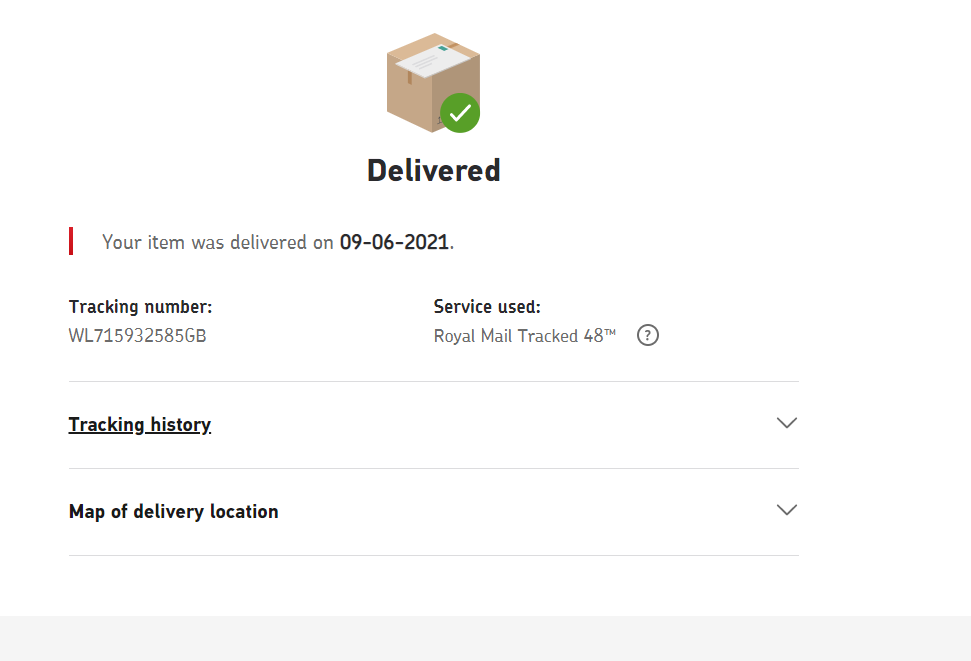Click the red bar beside delivery message
This screenshot has width=971, height=661.
point(71,241)
